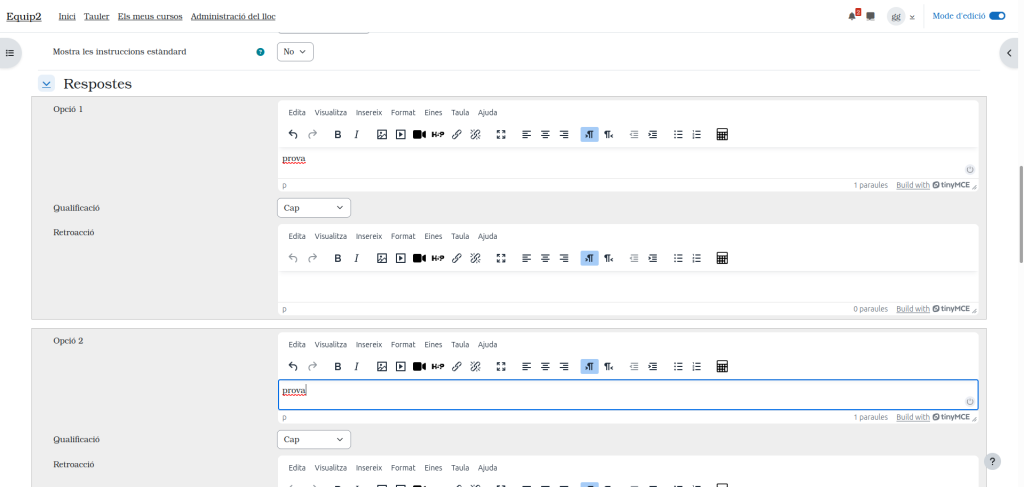Screen dimensions: 1024x487
Task: Open Insereix menu in Opció 2 editor
Action: point(369,345)
